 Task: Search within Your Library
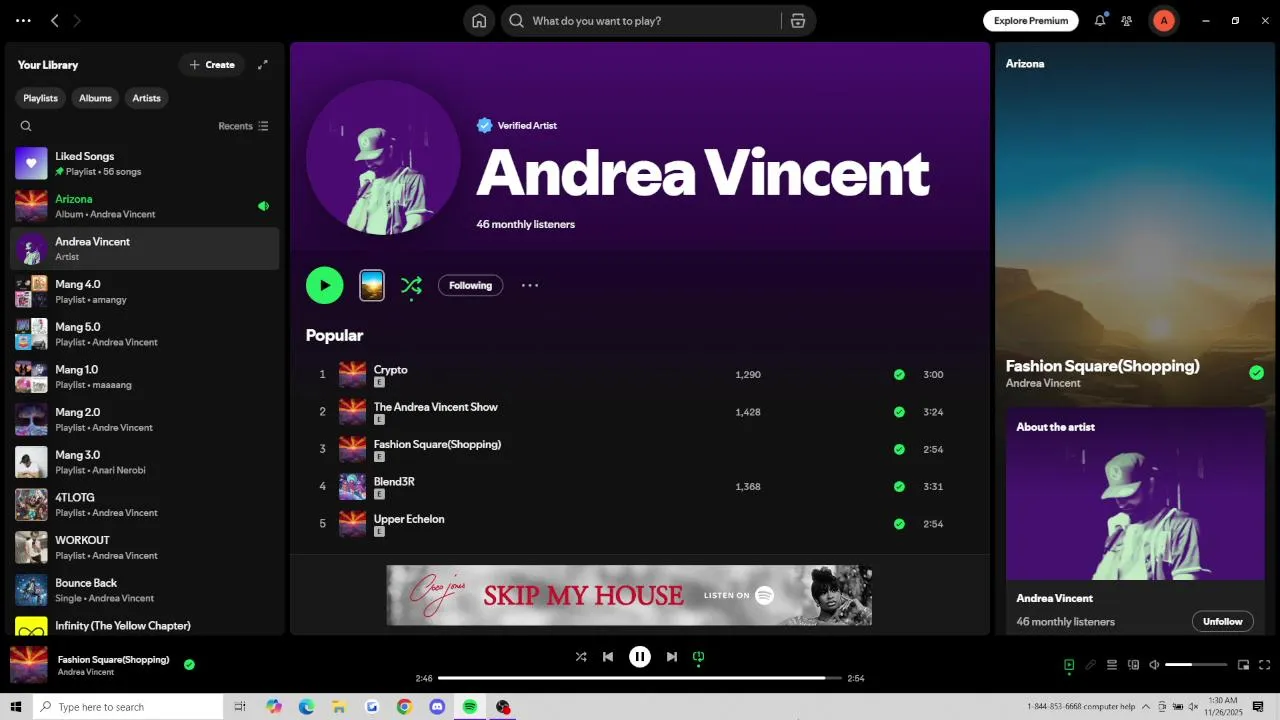[26, 126]
